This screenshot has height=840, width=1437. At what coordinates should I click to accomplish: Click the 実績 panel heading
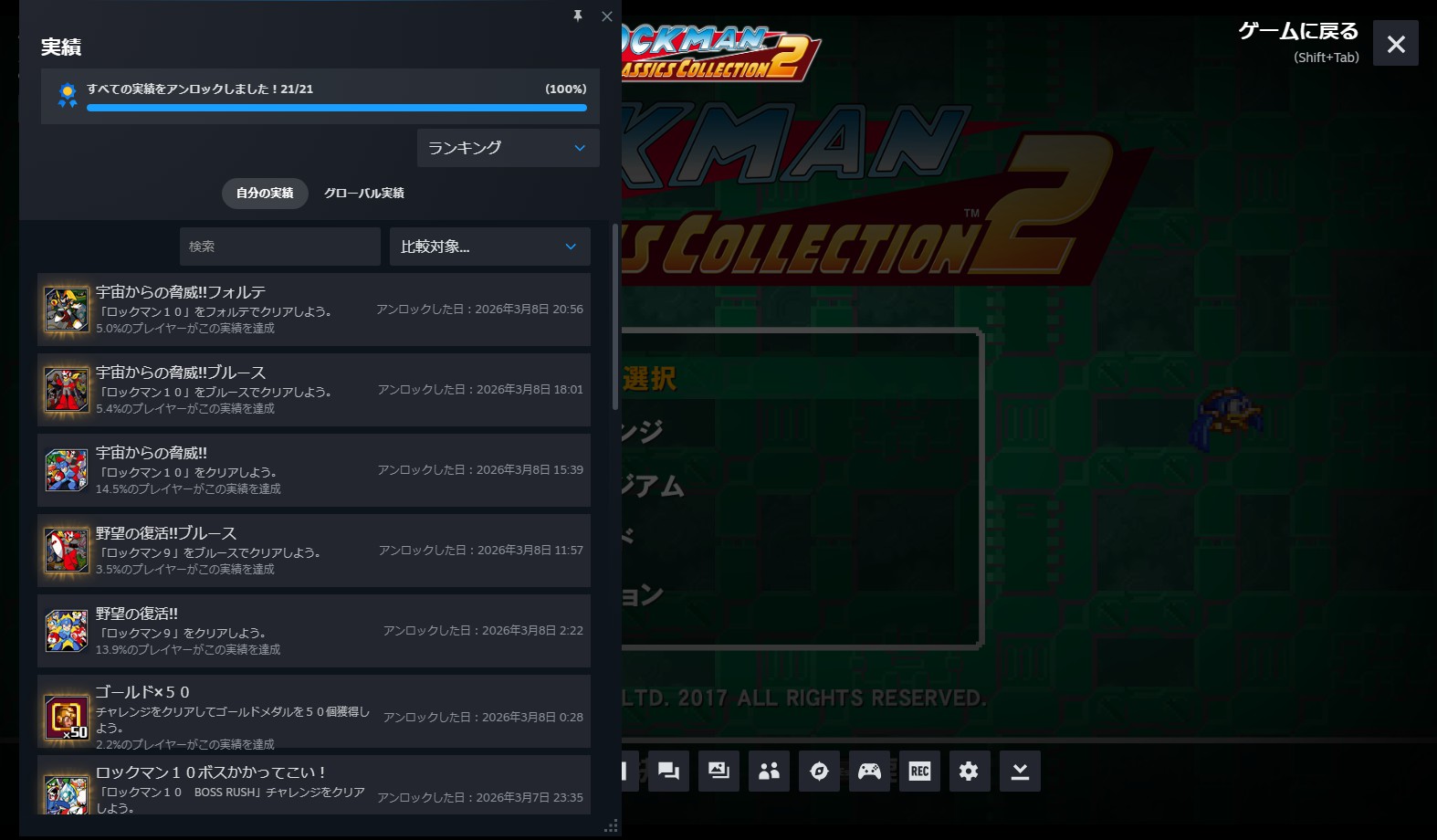[61, 47]
